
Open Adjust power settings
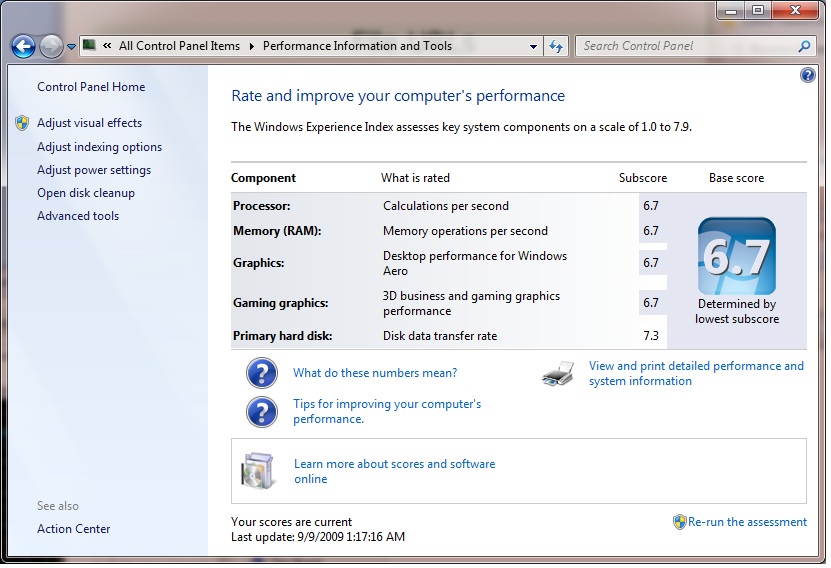[x=94, y=170]
